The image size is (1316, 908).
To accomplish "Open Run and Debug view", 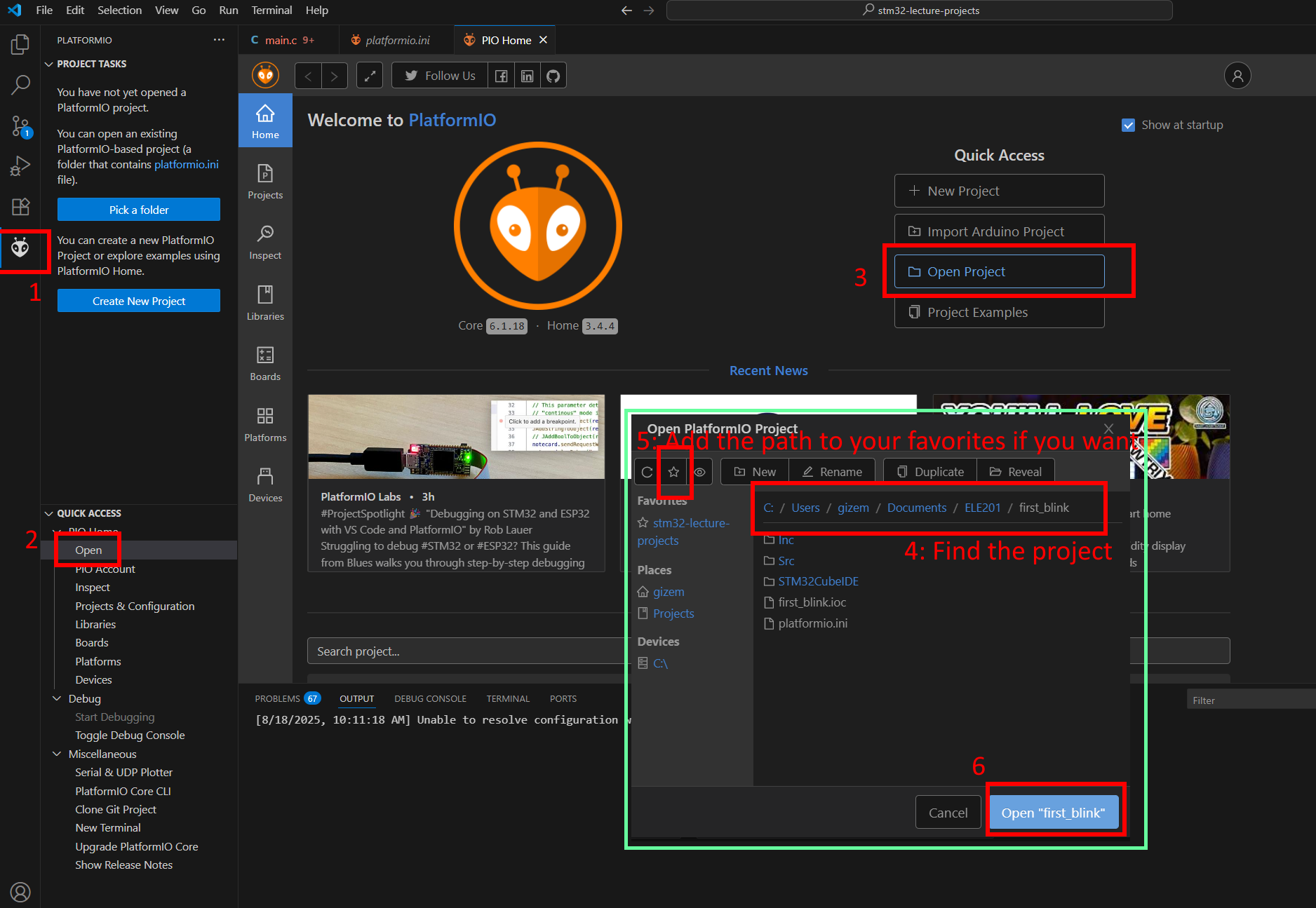I will tap(20, 166).
